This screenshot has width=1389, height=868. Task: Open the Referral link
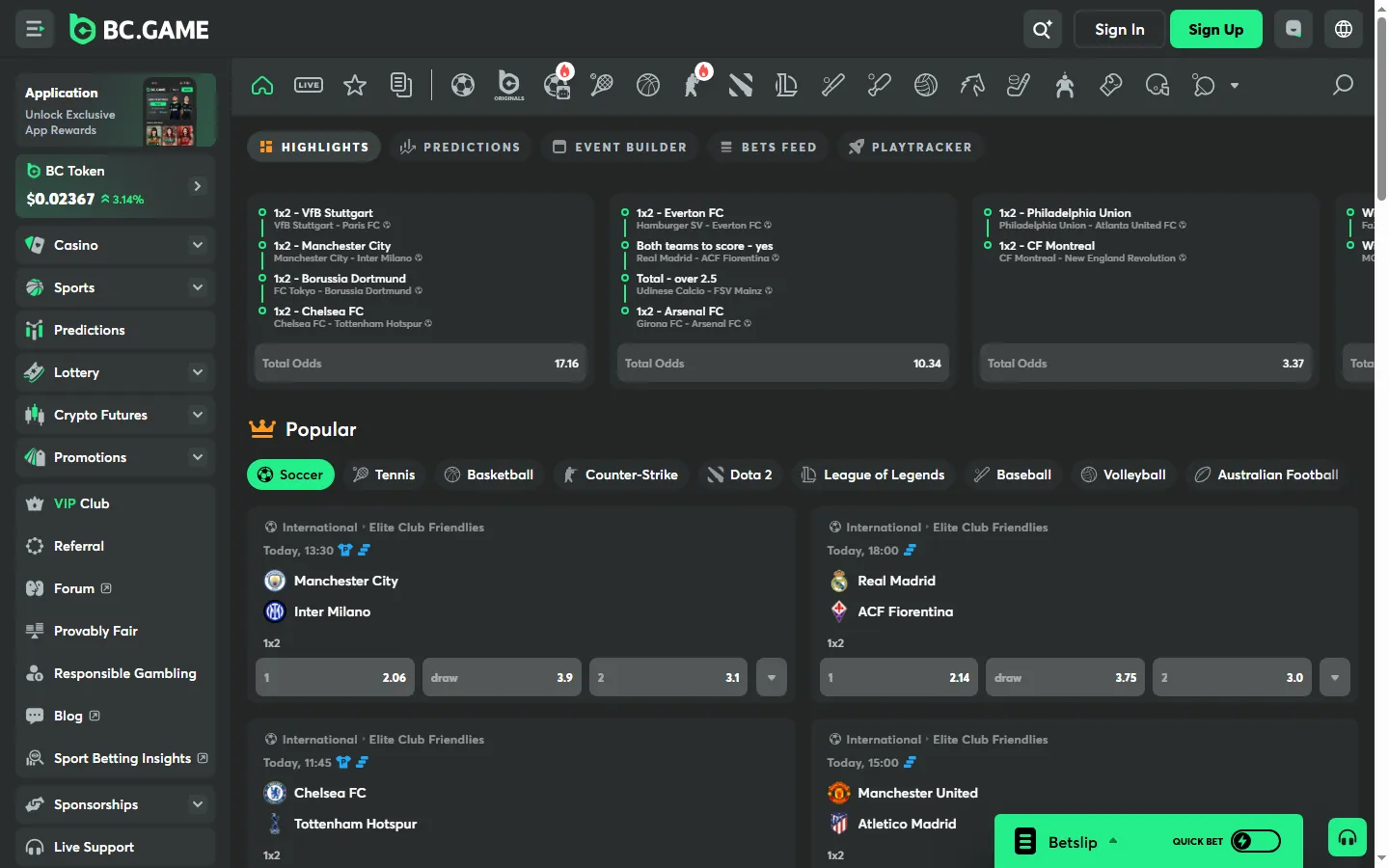[x=116, y=546]
